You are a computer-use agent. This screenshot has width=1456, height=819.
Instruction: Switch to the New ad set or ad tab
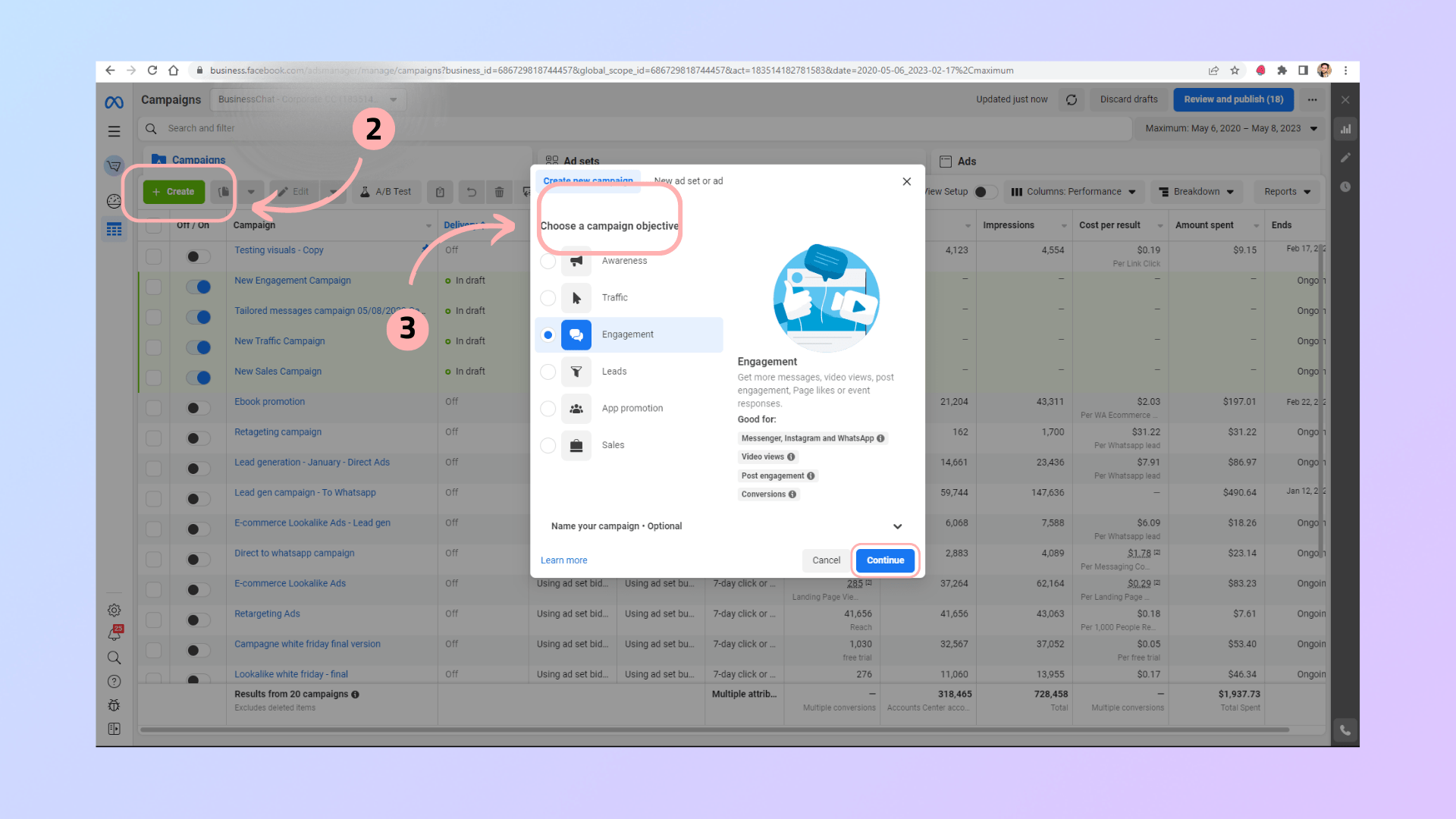(689, 180)
